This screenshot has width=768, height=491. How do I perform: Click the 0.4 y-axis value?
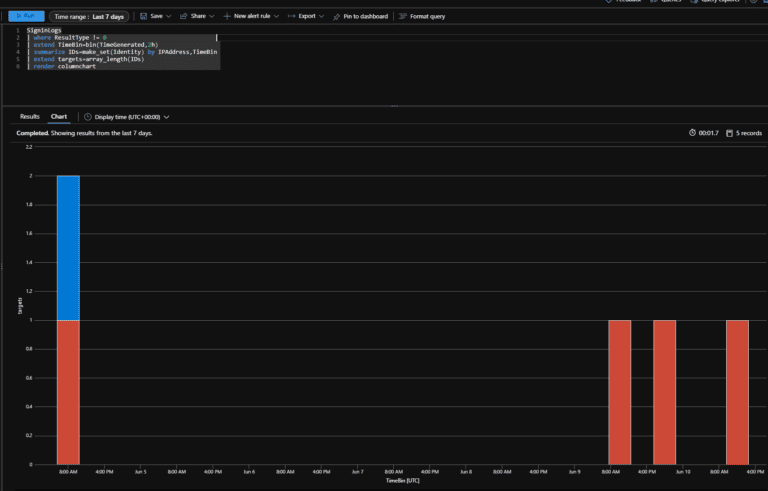coord(29,407)
